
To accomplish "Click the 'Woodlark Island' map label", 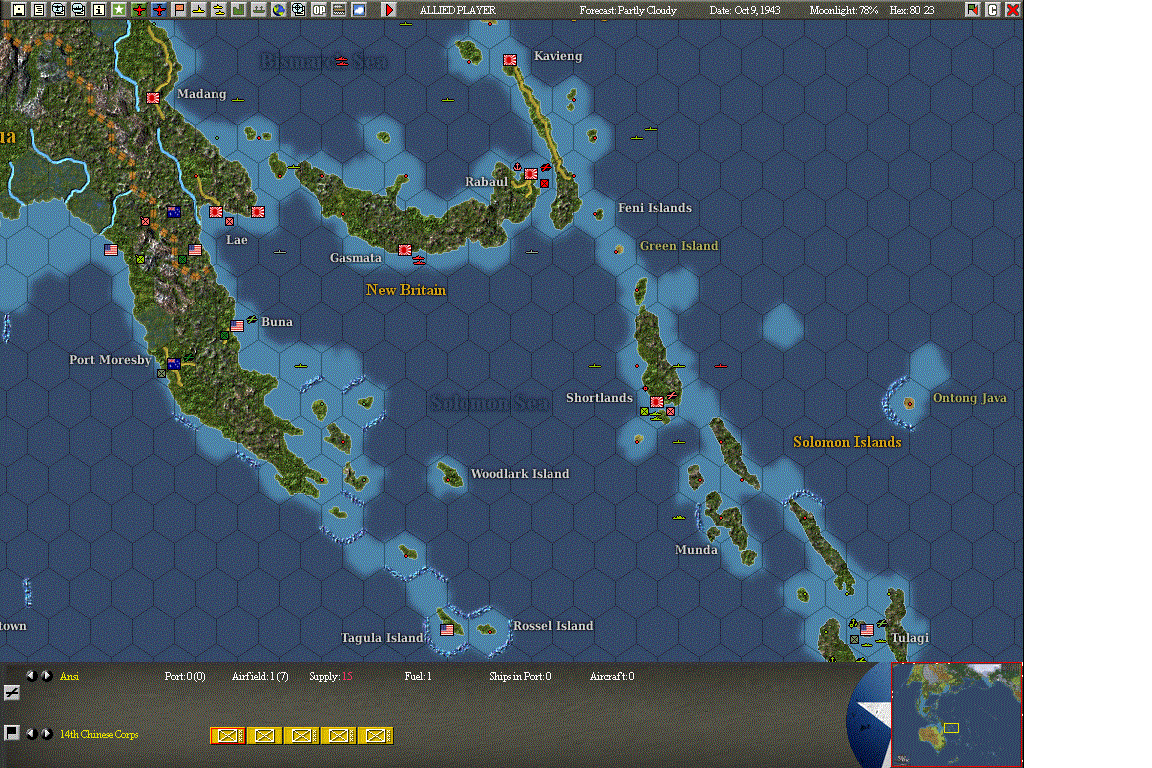I will click(x=520, y=474).
